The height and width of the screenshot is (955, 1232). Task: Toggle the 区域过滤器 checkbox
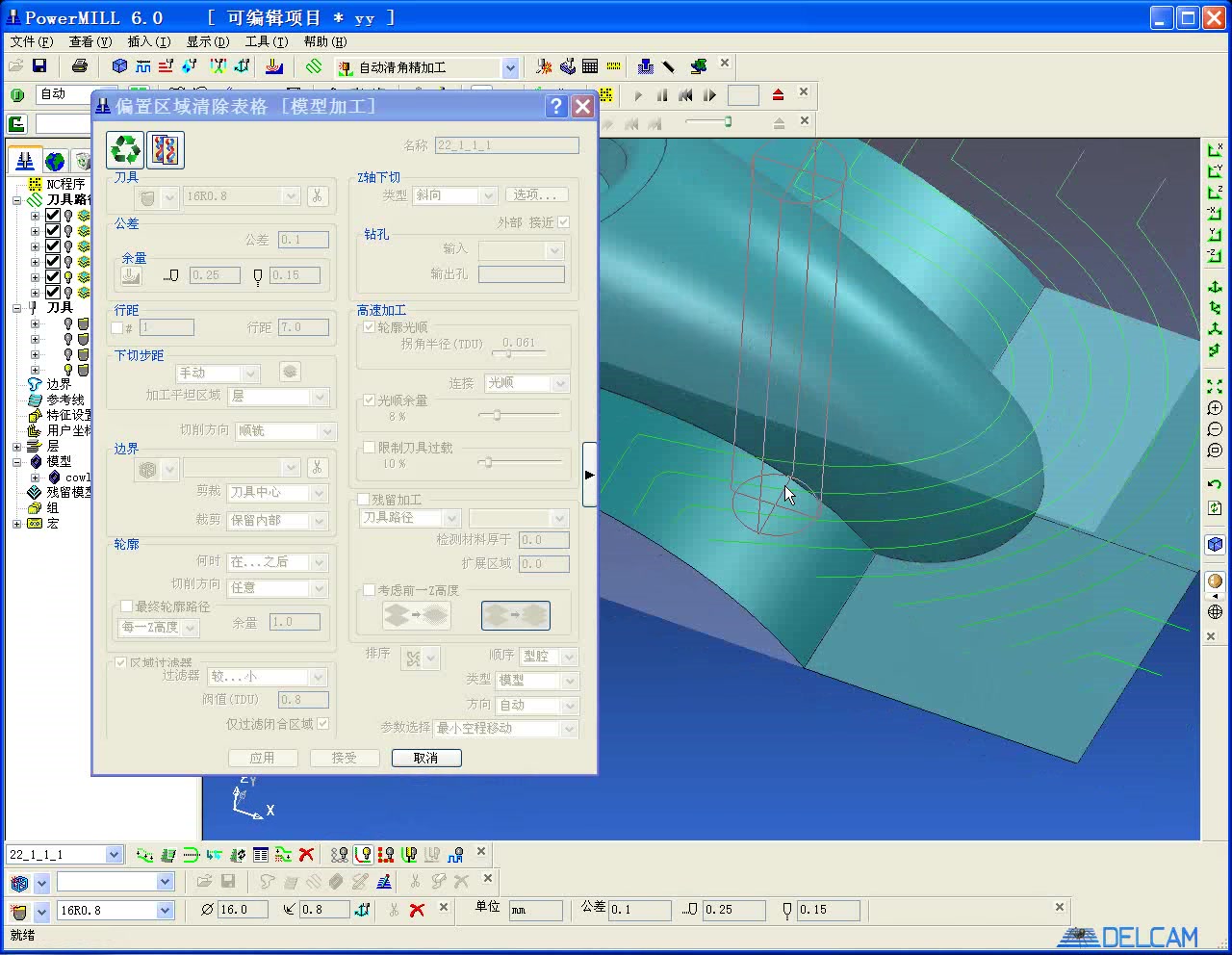coord(120,662)
